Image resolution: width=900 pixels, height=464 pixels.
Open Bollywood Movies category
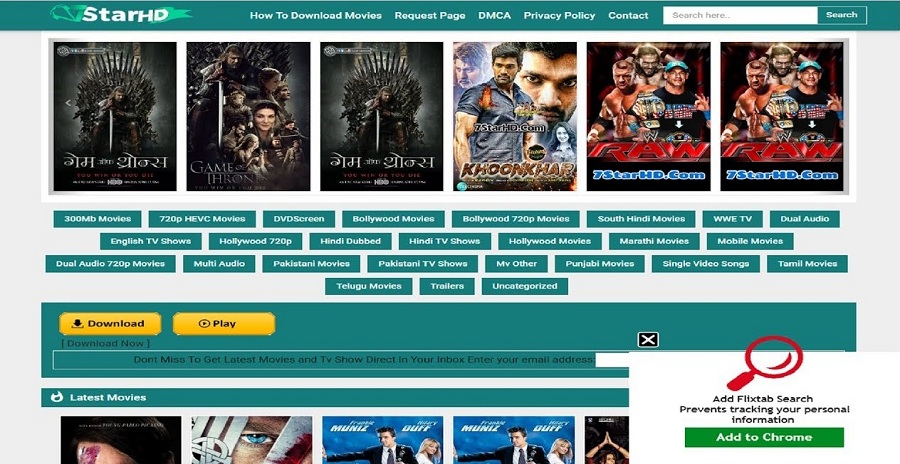(x=393, y=219)
